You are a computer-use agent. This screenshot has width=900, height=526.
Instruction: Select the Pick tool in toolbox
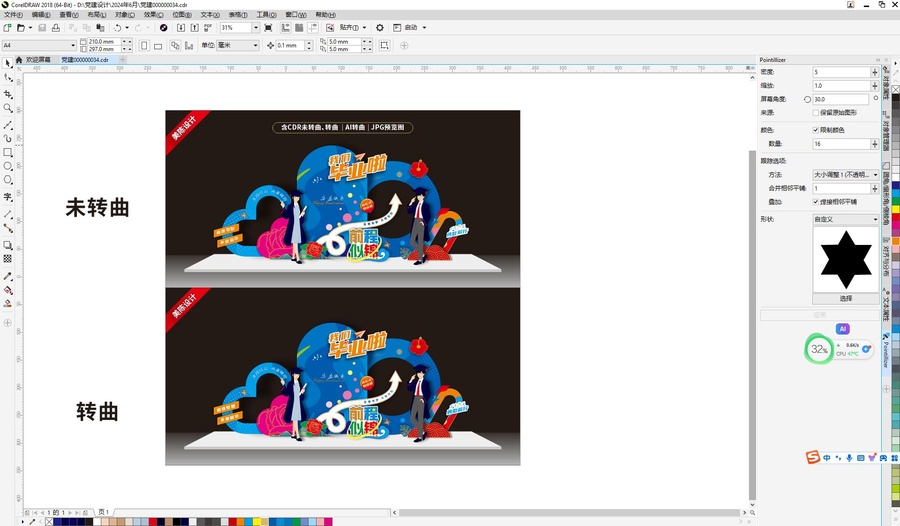(x=7, y=63)
